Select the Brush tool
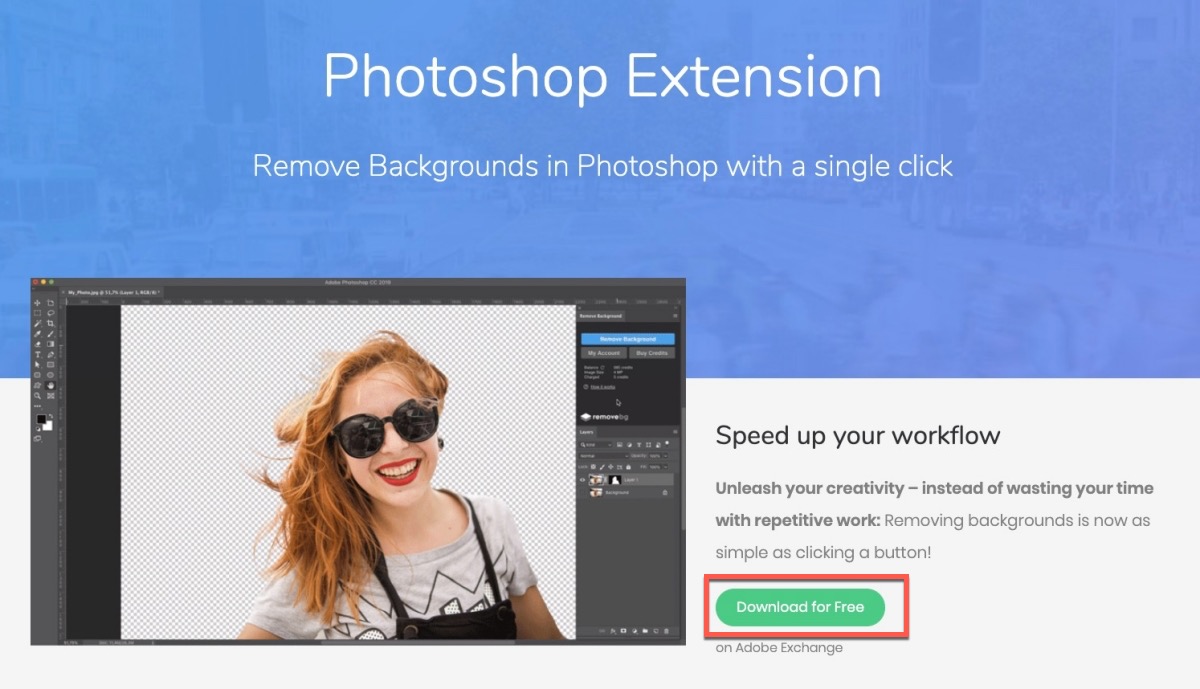 [x=50, y=334]
